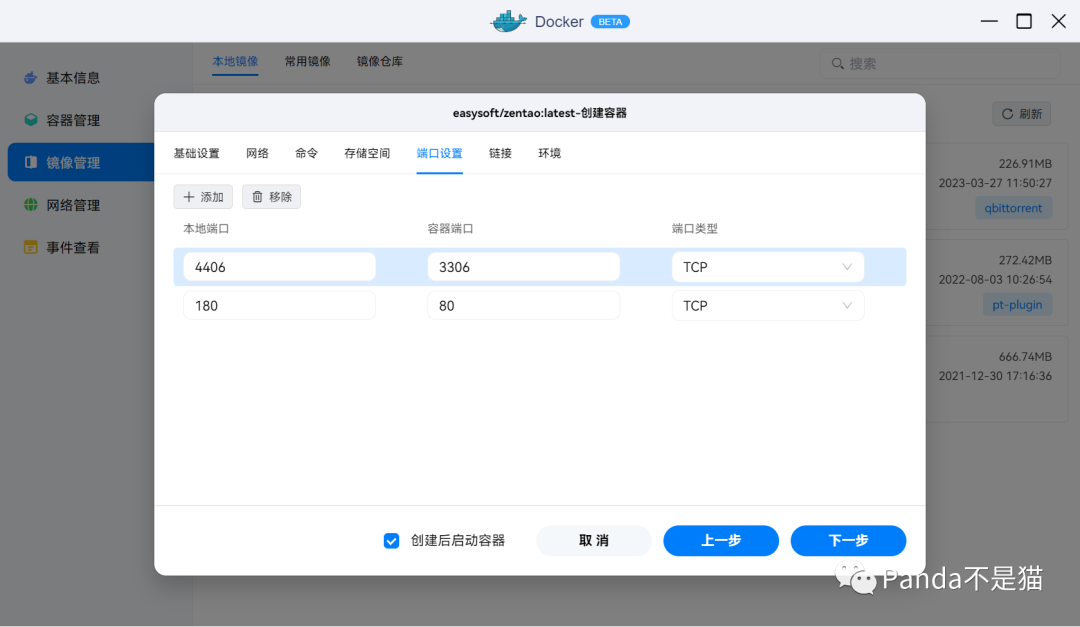
Task: Open 常用镜像 tab in background window
Action: tap(308, 61)
